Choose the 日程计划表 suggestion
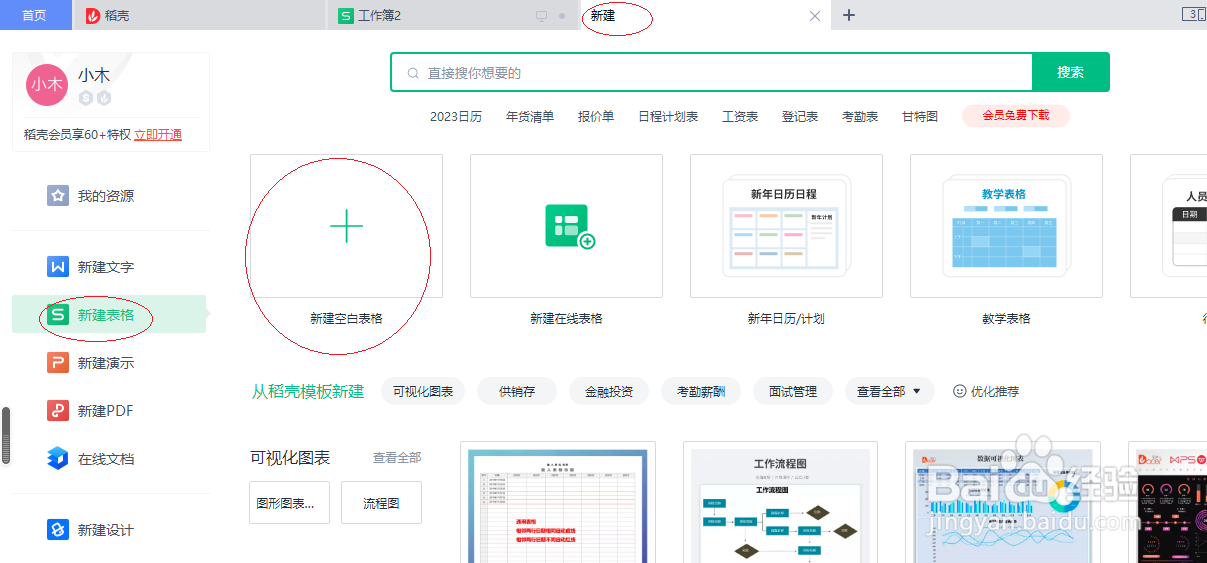 668,117
